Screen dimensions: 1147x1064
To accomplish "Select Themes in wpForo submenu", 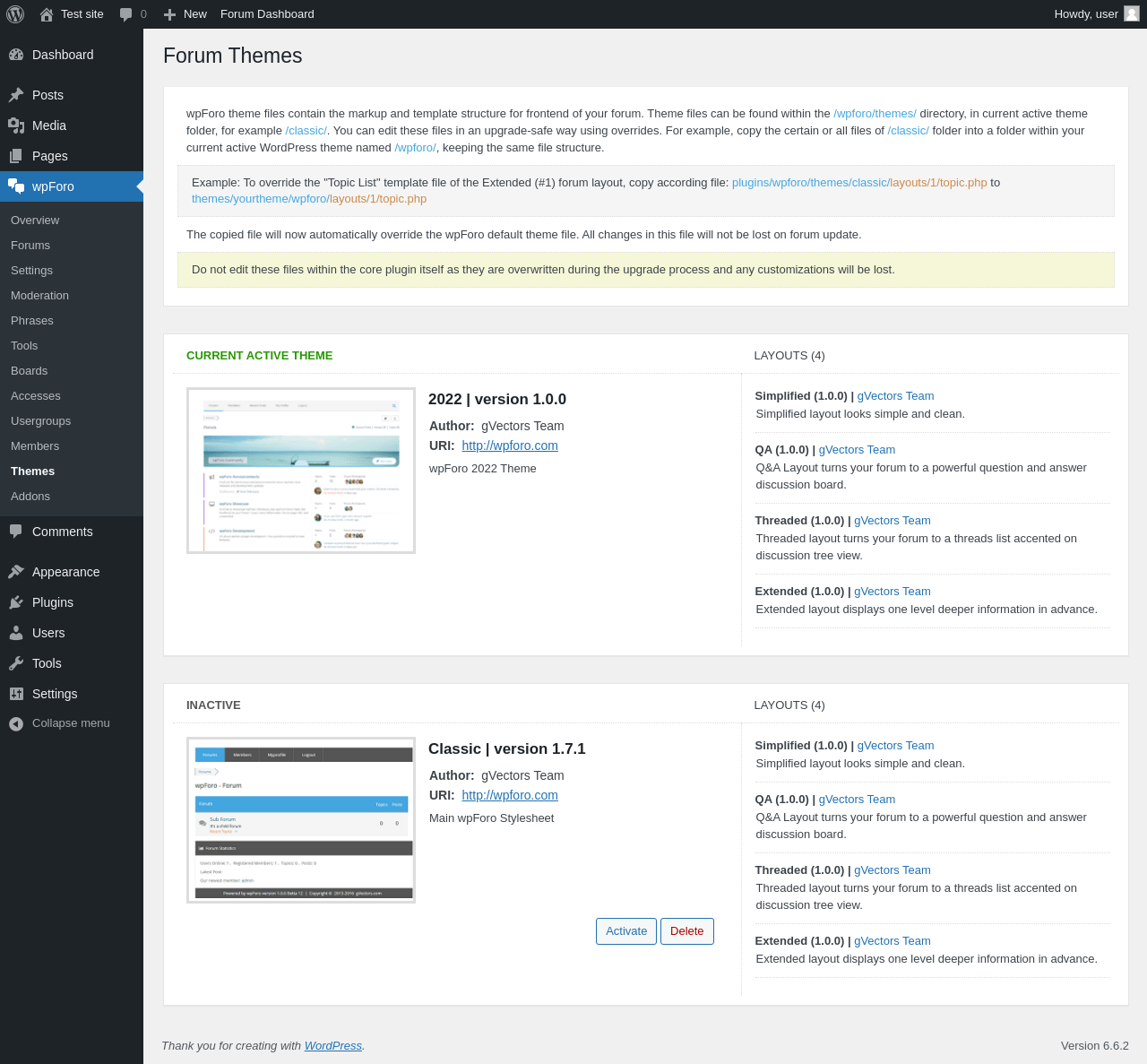I will coord(32,471).
